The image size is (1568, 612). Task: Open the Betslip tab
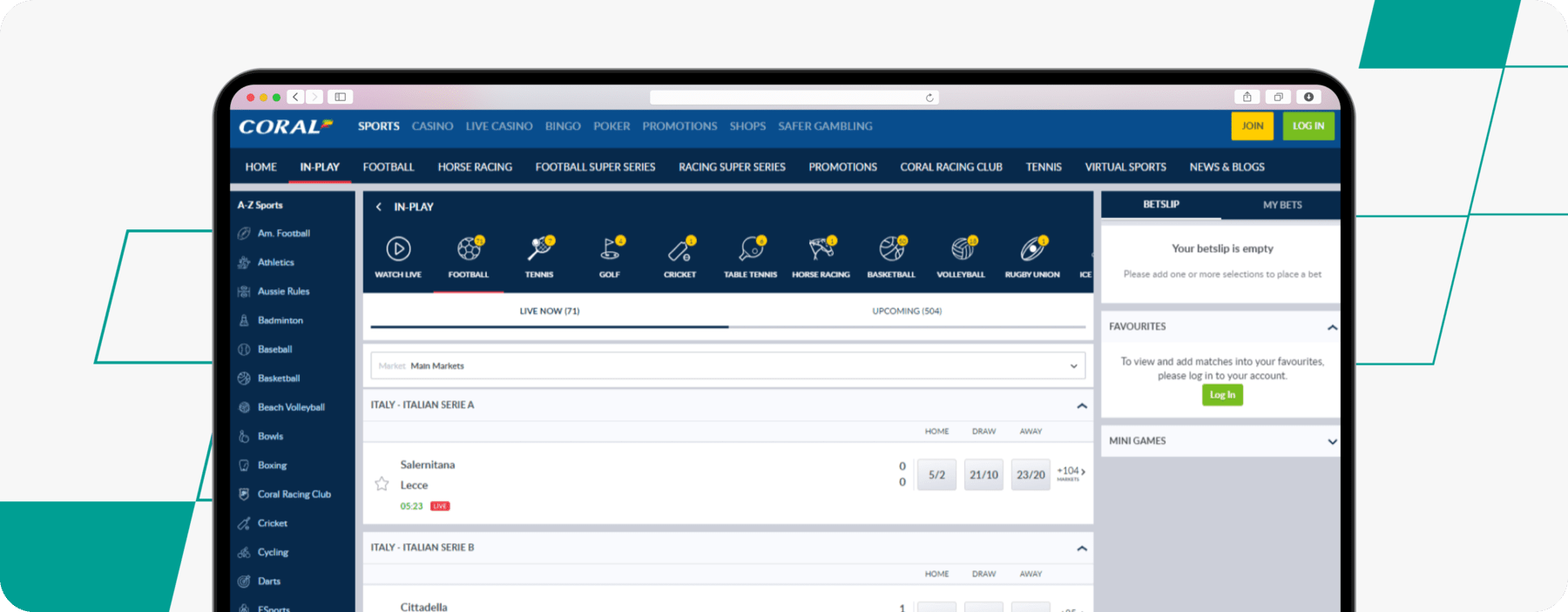pos(1161,204)
